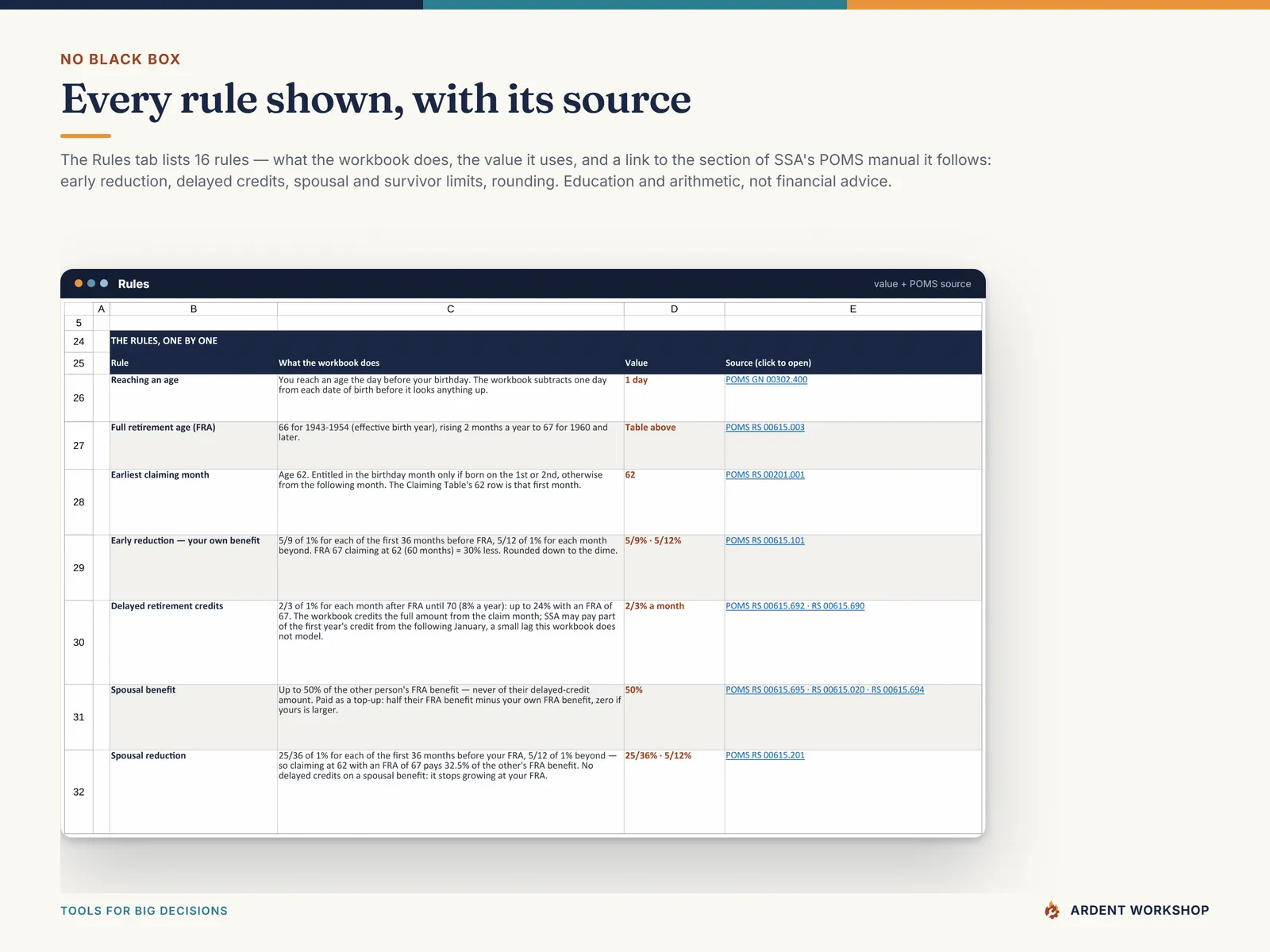
Task: Select 'Full retirement age (FRA)' cell
Action: pos(194,446)
